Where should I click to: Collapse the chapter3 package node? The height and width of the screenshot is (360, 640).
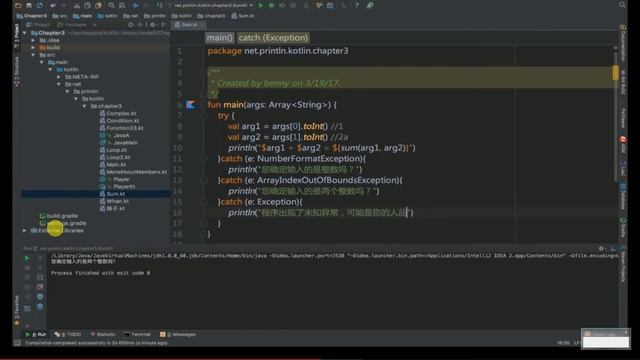pos(85,106)
